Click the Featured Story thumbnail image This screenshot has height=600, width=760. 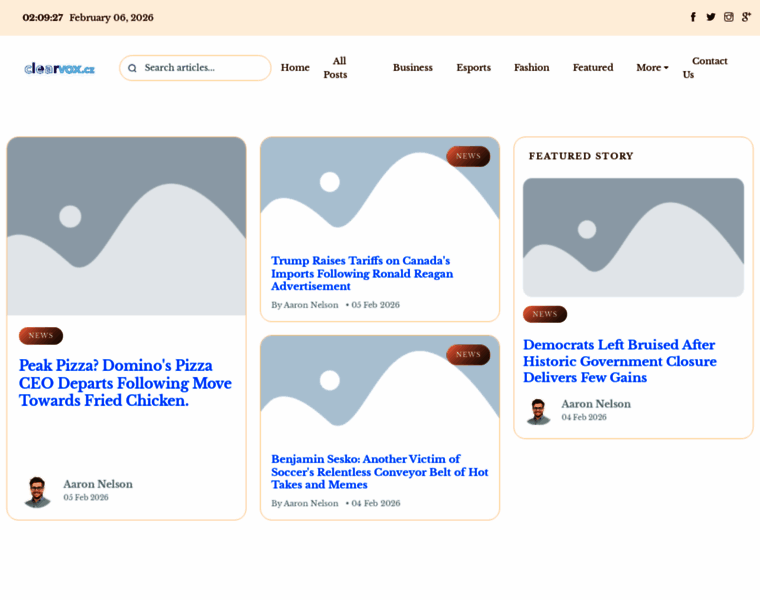pos(633,237)
